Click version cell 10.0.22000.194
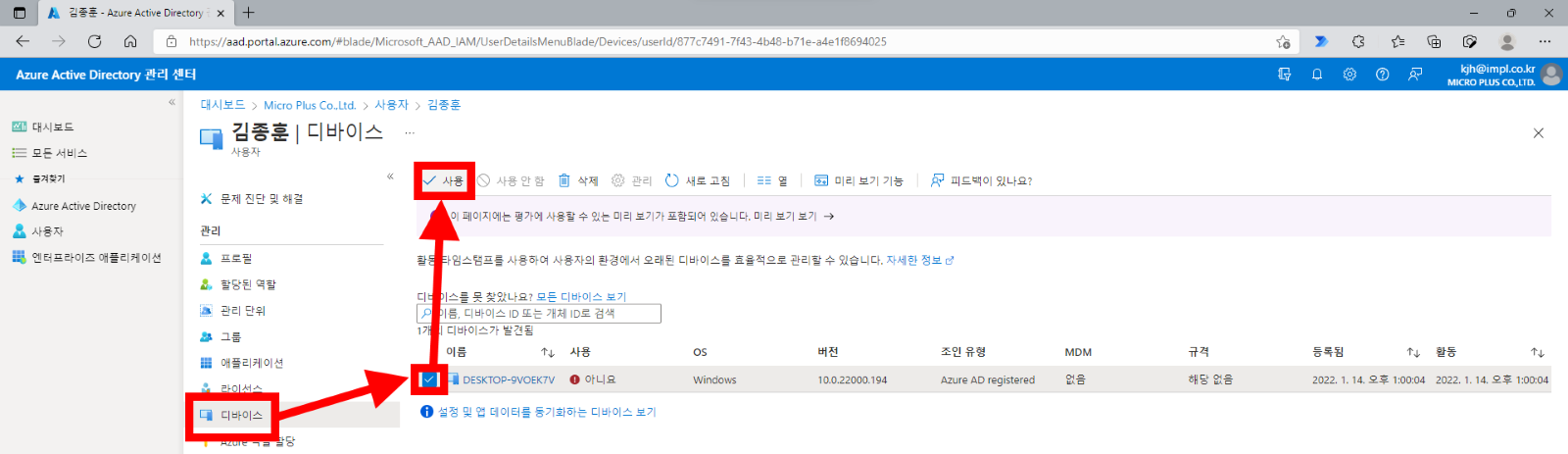This screenshot has width=1568, height=454. coord(853,379)
